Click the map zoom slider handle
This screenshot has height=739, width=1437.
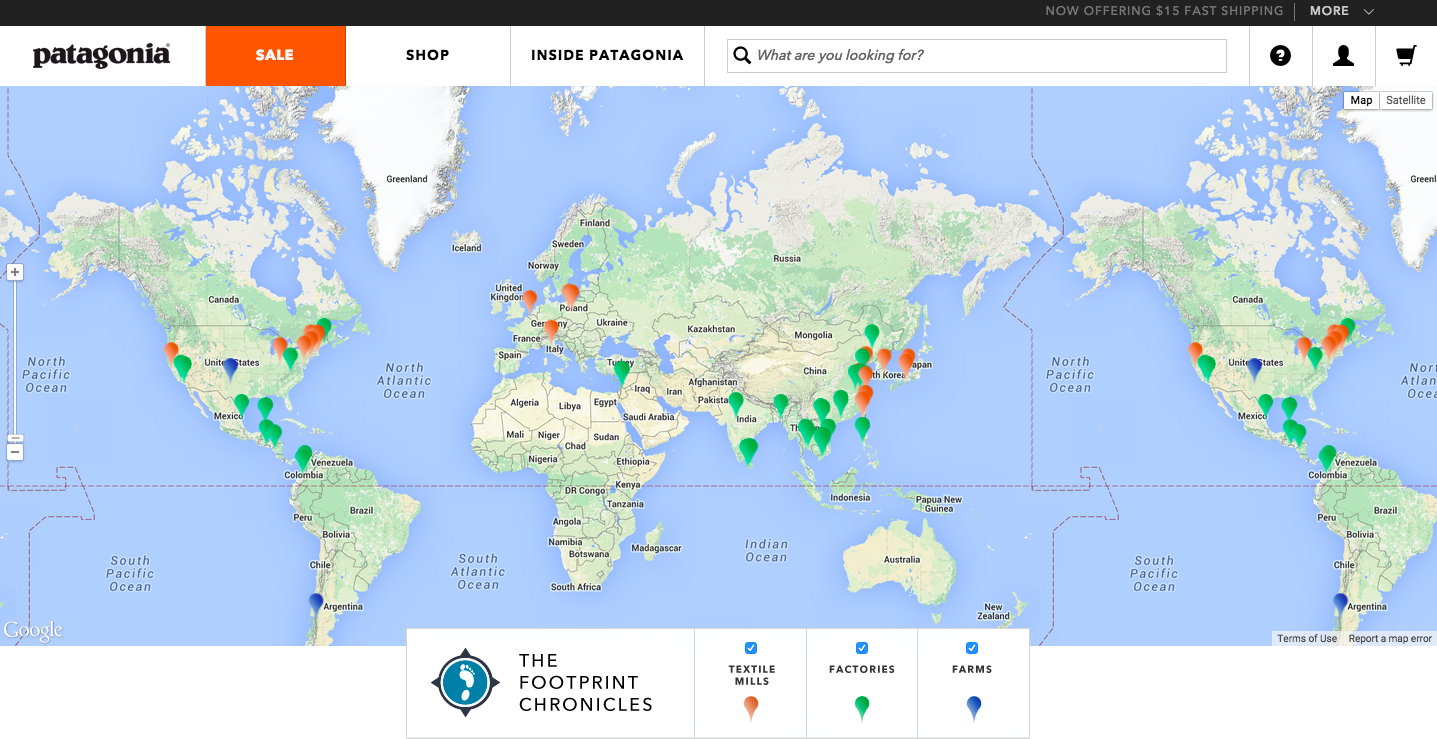pos(15,438)
